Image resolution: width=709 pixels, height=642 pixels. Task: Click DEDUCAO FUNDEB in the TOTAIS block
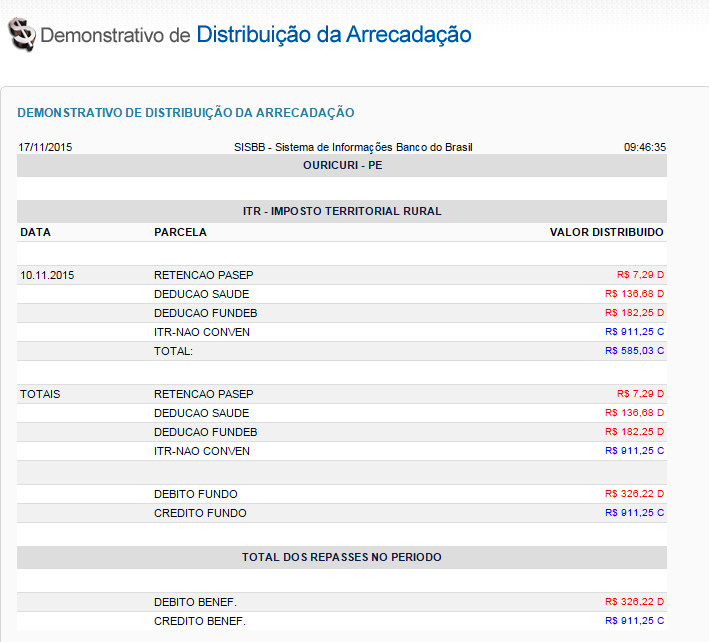[205, 432]
